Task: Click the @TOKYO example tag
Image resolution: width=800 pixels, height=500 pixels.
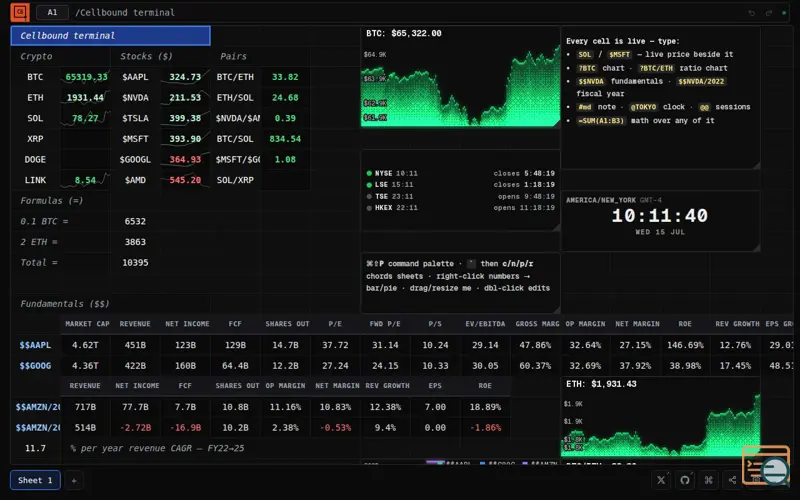Action: tap(643, 107)
